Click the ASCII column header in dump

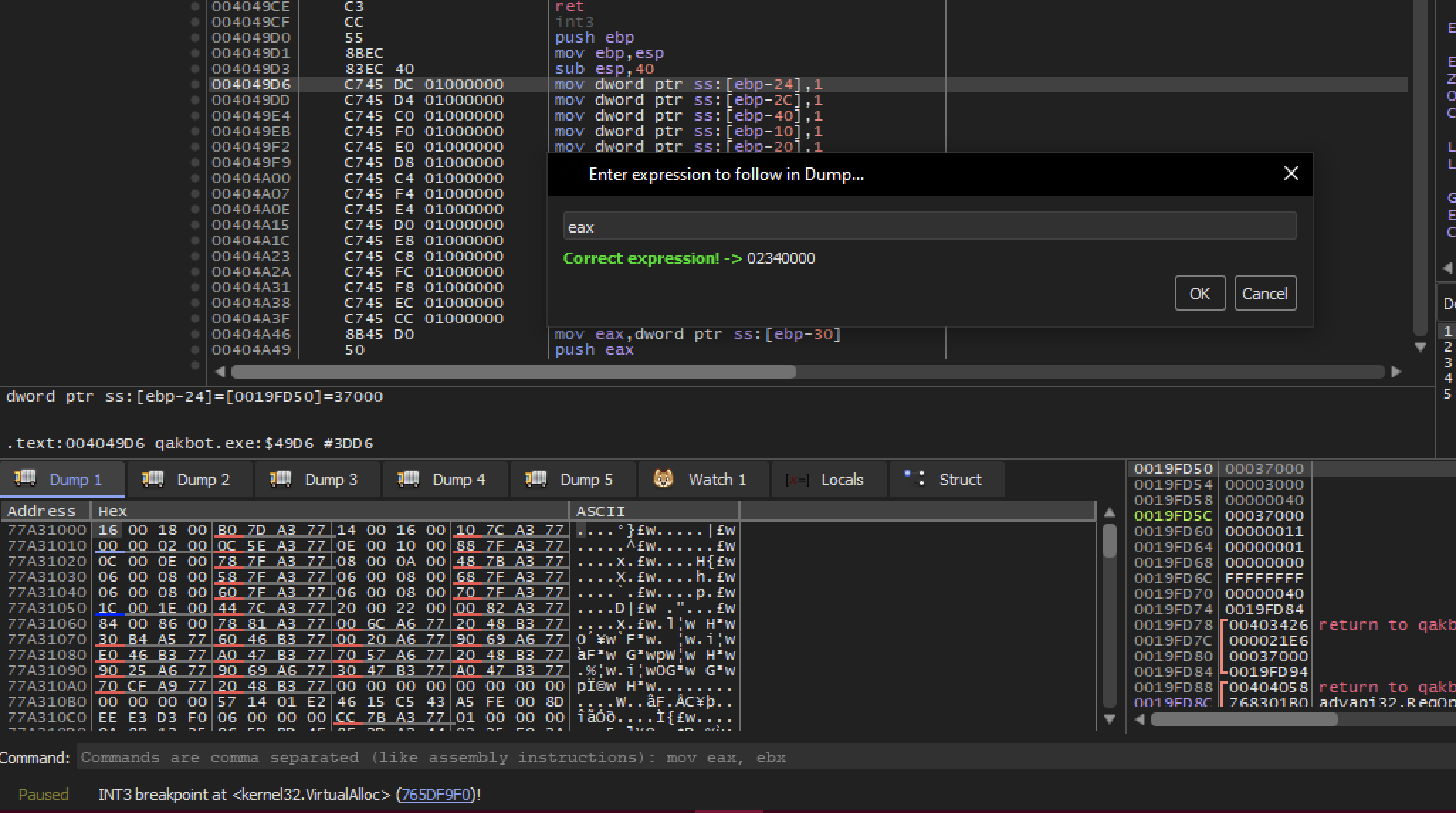[654, 511]
